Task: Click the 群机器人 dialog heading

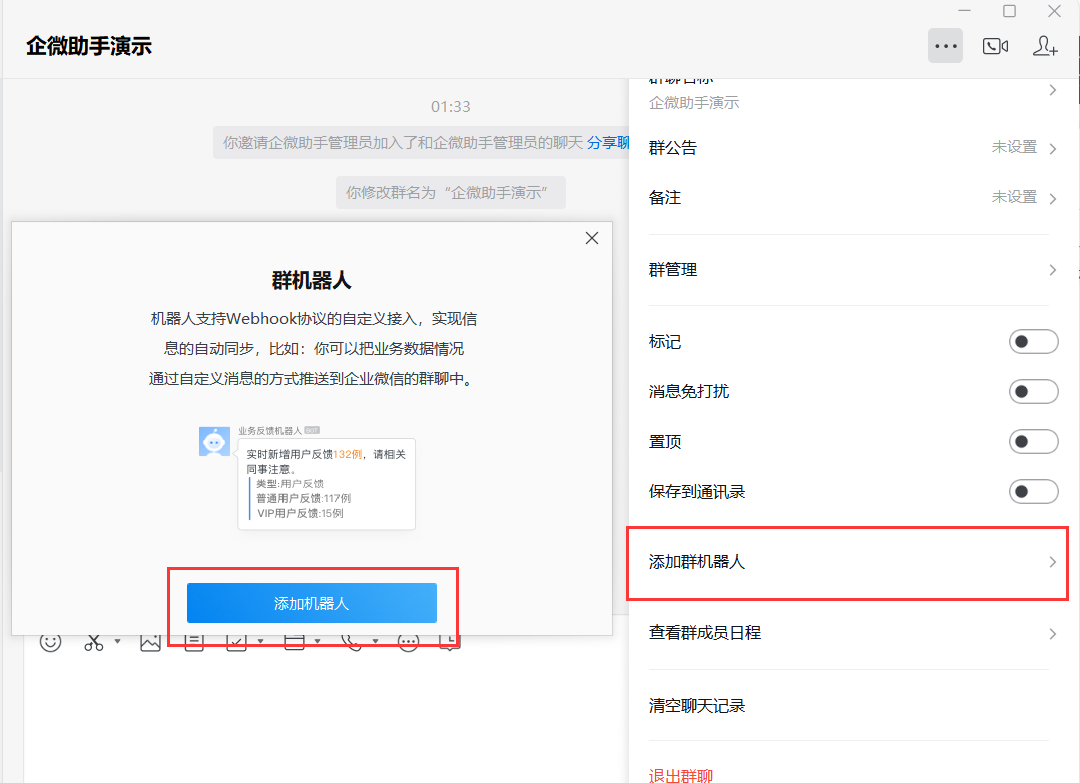Action: pyautogui.click(x=311, y=280)
